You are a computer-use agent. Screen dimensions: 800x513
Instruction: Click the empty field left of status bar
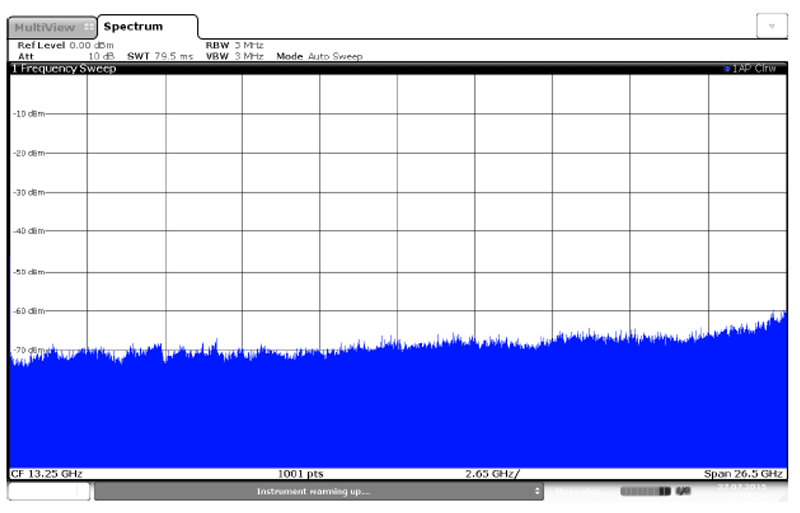point(50,491)
